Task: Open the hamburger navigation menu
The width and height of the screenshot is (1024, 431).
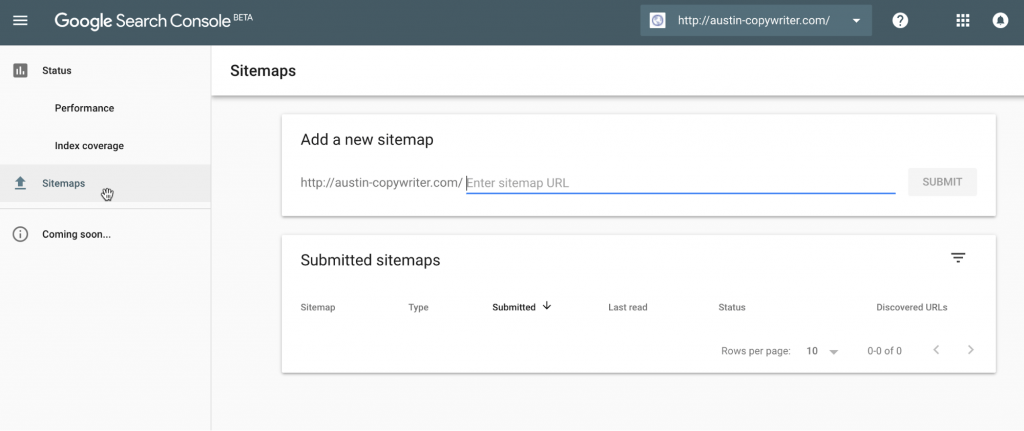Action: (20, 20)
